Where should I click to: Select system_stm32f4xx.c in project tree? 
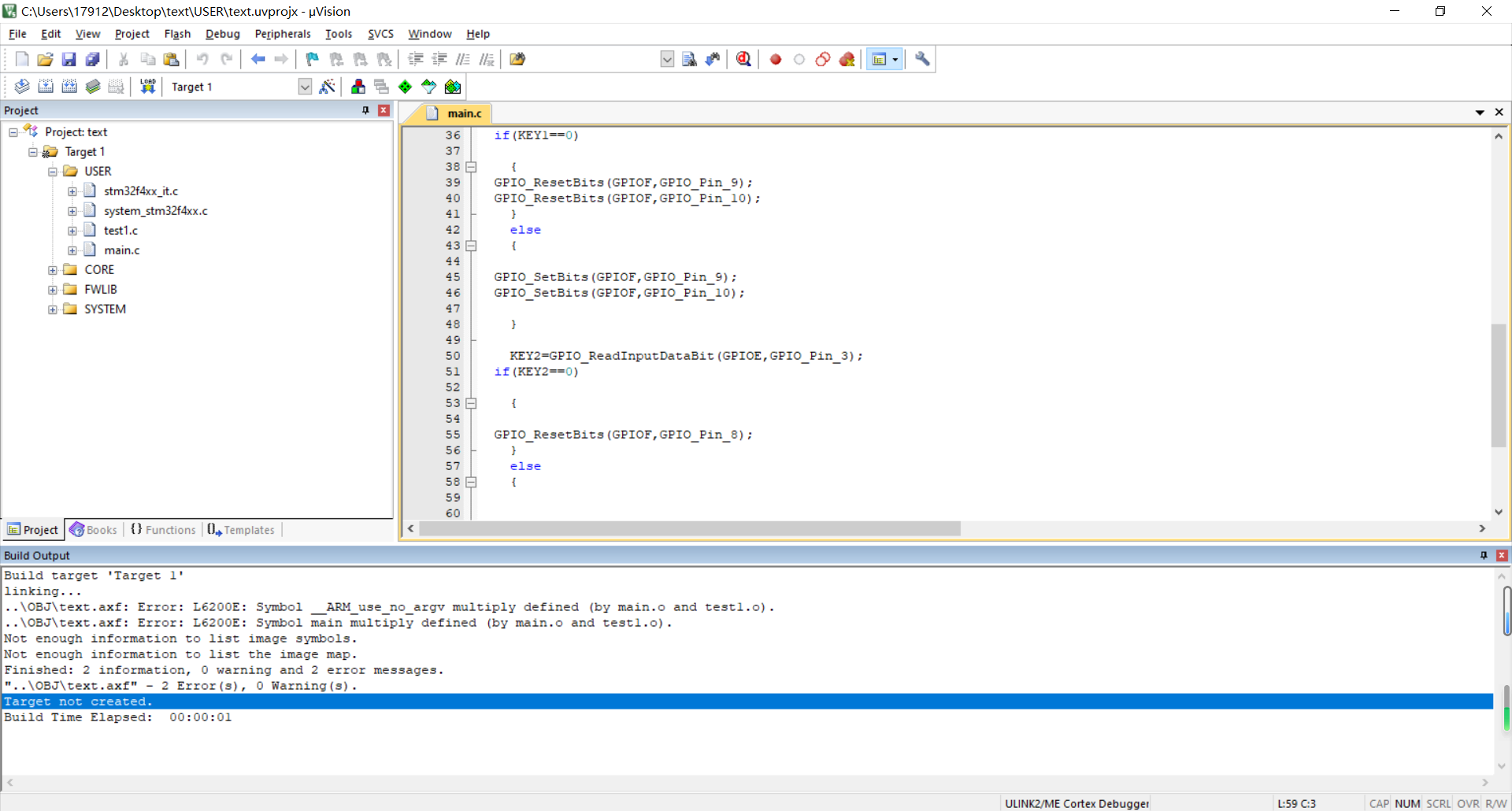click(156, 211)
